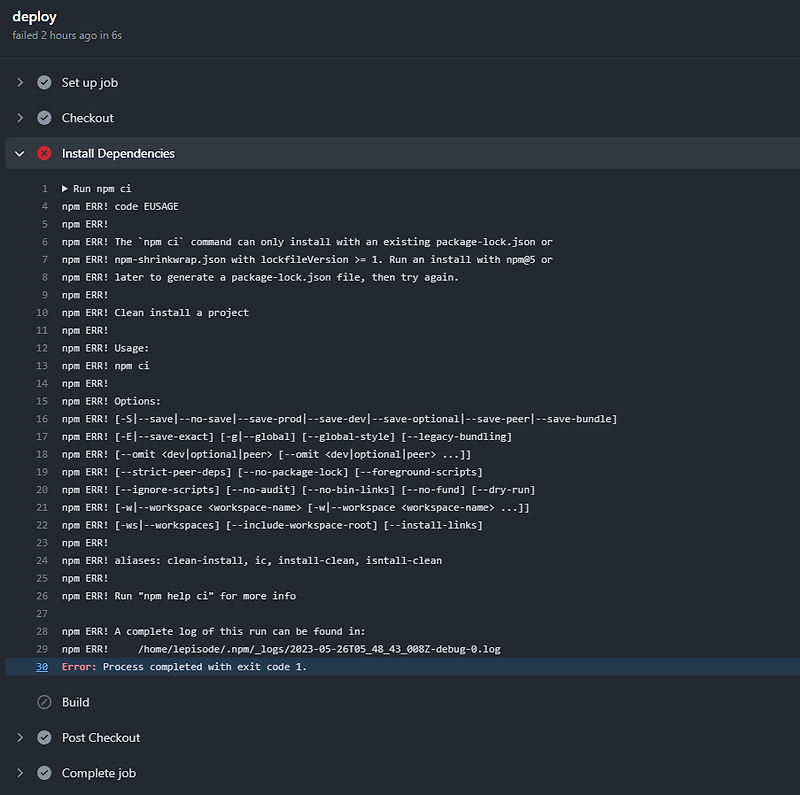The height and width of the screenshot is (795, 800).
Task: Click log line number 16
Action: 42,419
